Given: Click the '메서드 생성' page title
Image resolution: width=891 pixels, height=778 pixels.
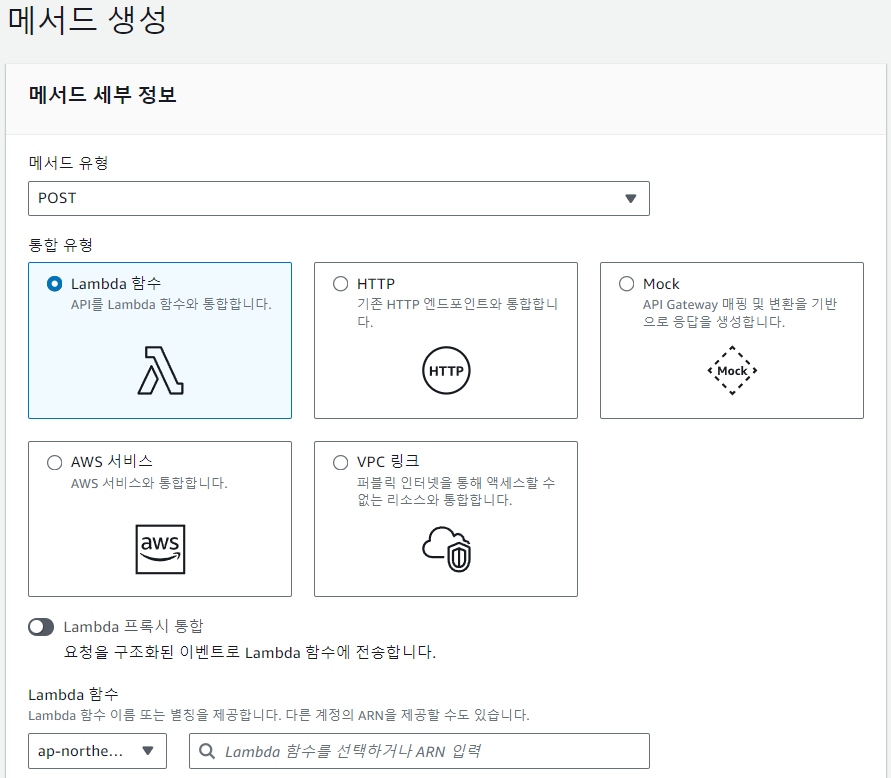Looking at the screenshot, I should point(87,20).
